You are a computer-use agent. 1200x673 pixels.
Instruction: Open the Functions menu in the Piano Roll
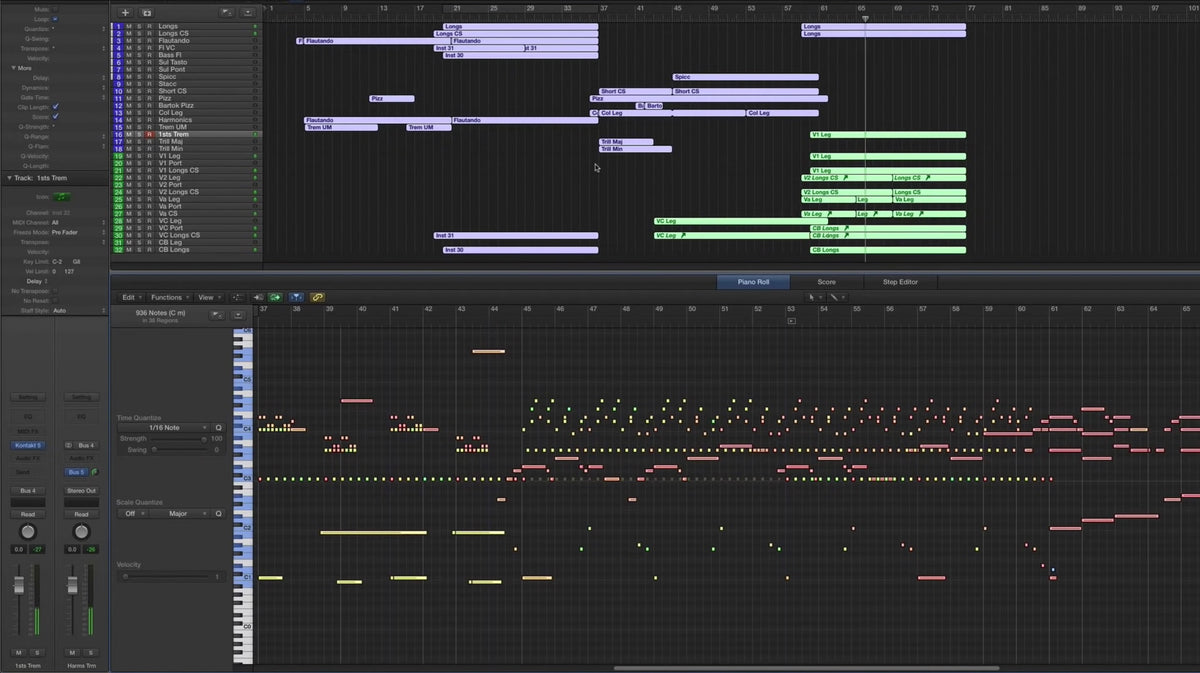pos(168,296)
